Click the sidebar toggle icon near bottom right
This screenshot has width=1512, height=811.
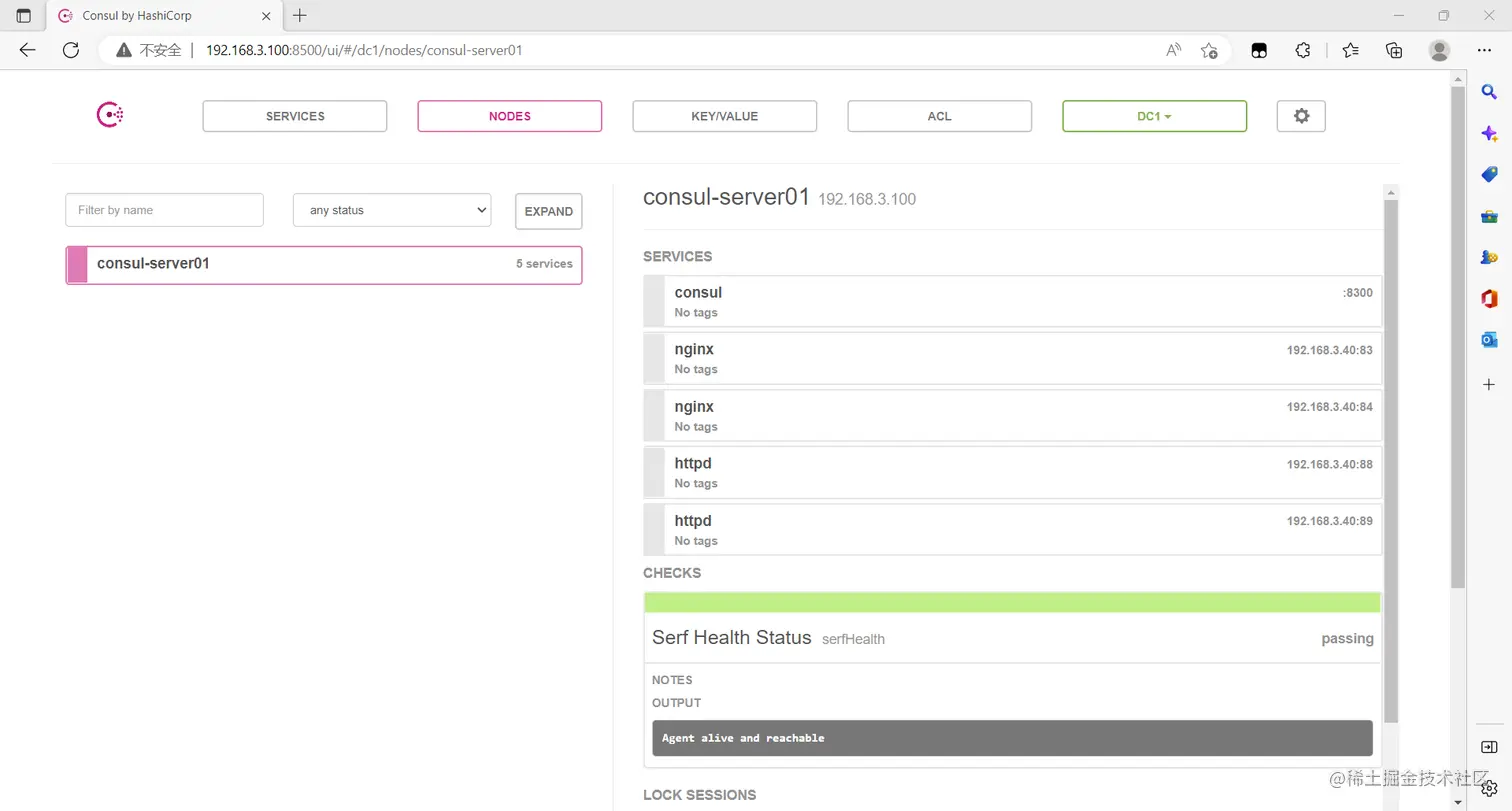coord(1489,747)
